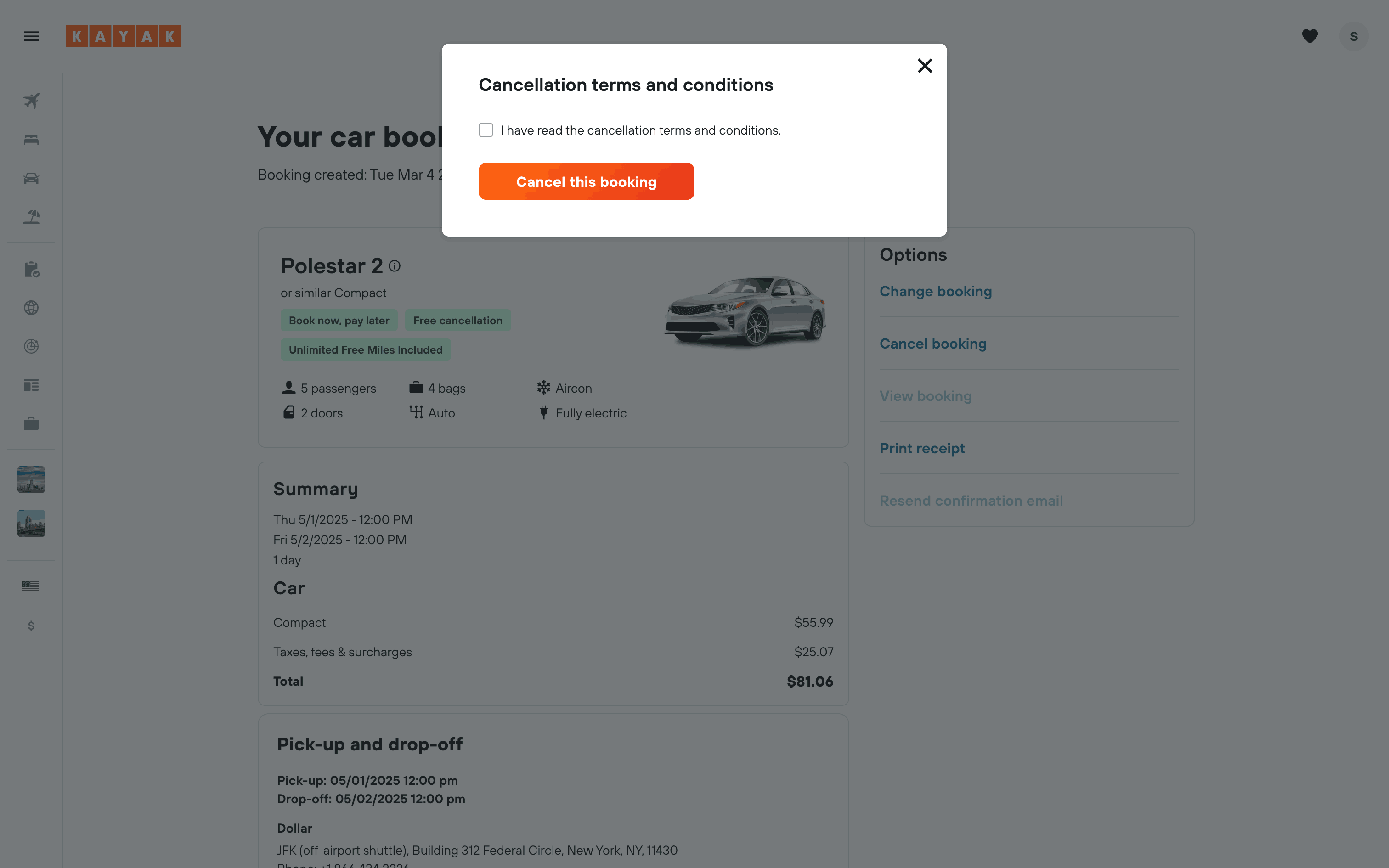Open the first city thumbnail in sidebar

(x=31, y=479)
